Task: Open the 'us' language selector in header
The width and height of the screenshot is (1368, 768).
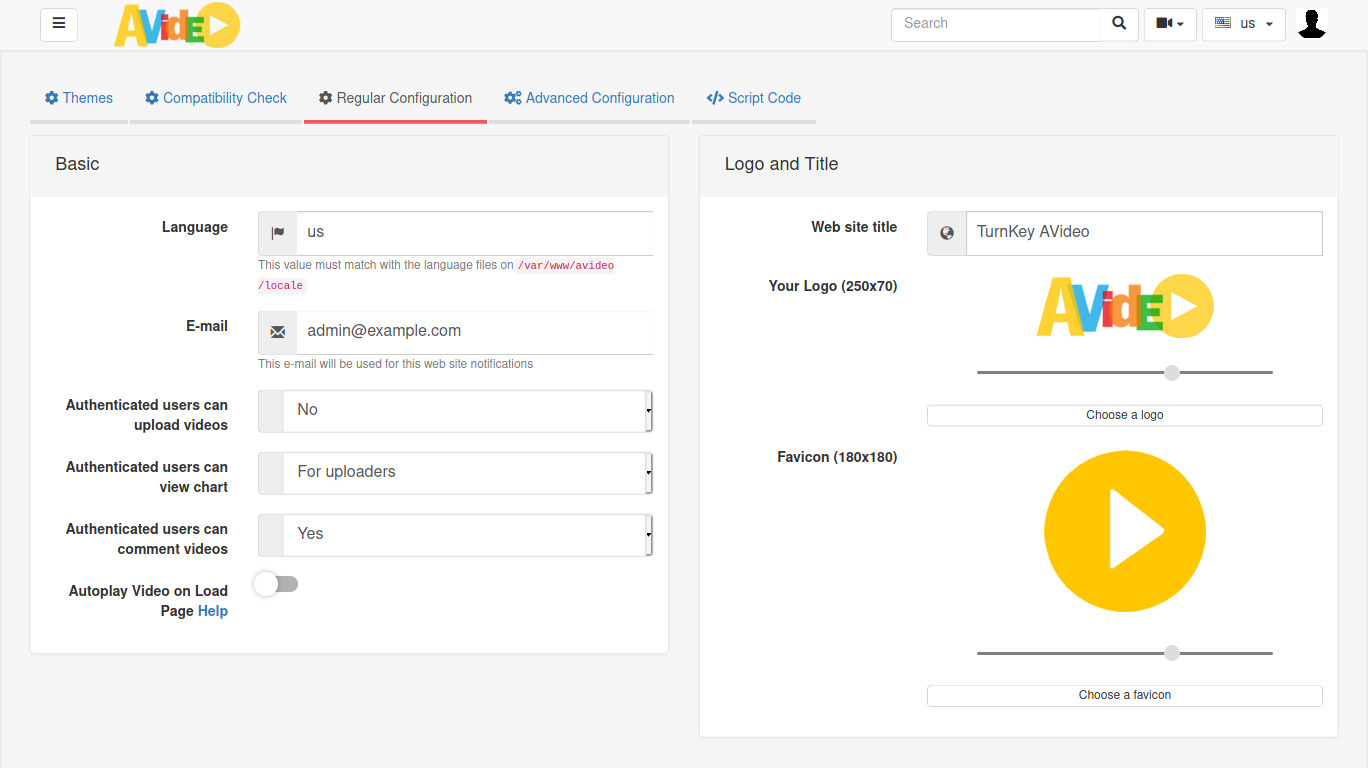Action: [x=1244, y=24]
